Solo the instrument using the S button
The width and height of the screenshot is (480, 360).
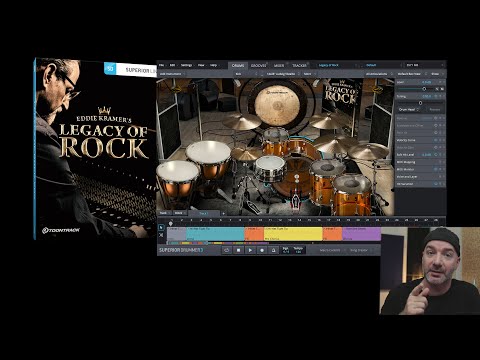point(437,89)
